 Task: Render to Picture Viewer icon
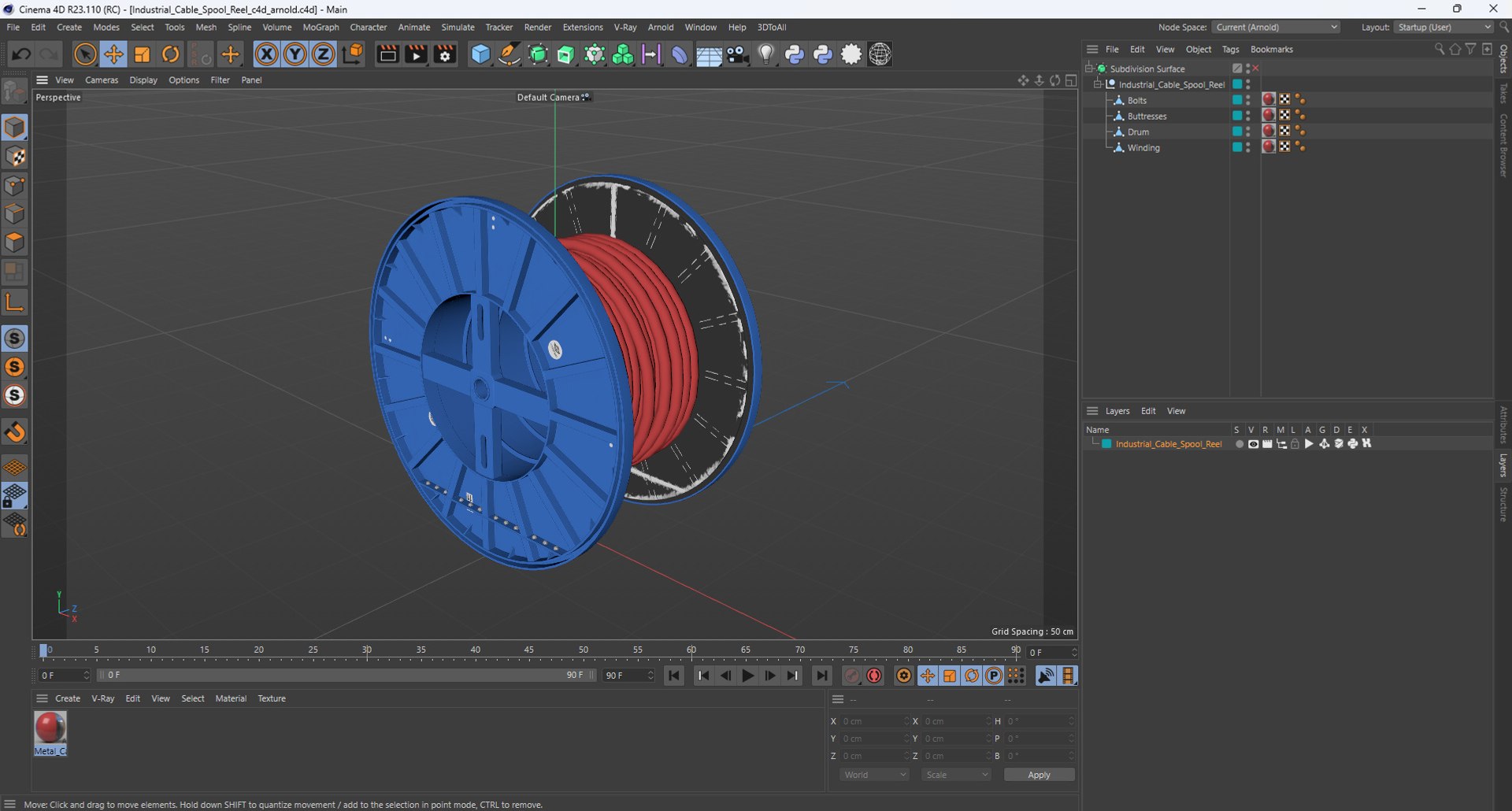416,54
